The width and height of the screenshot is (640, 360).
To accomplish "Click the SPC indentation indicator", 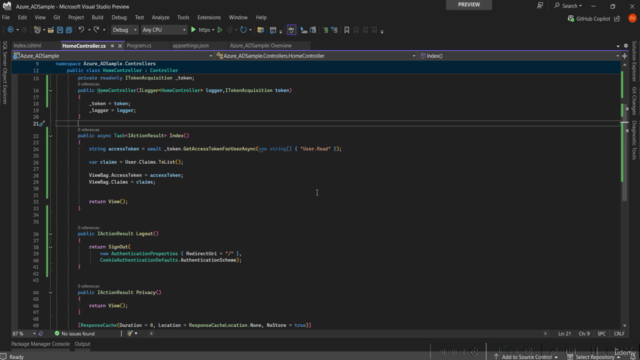I will 602,333.
